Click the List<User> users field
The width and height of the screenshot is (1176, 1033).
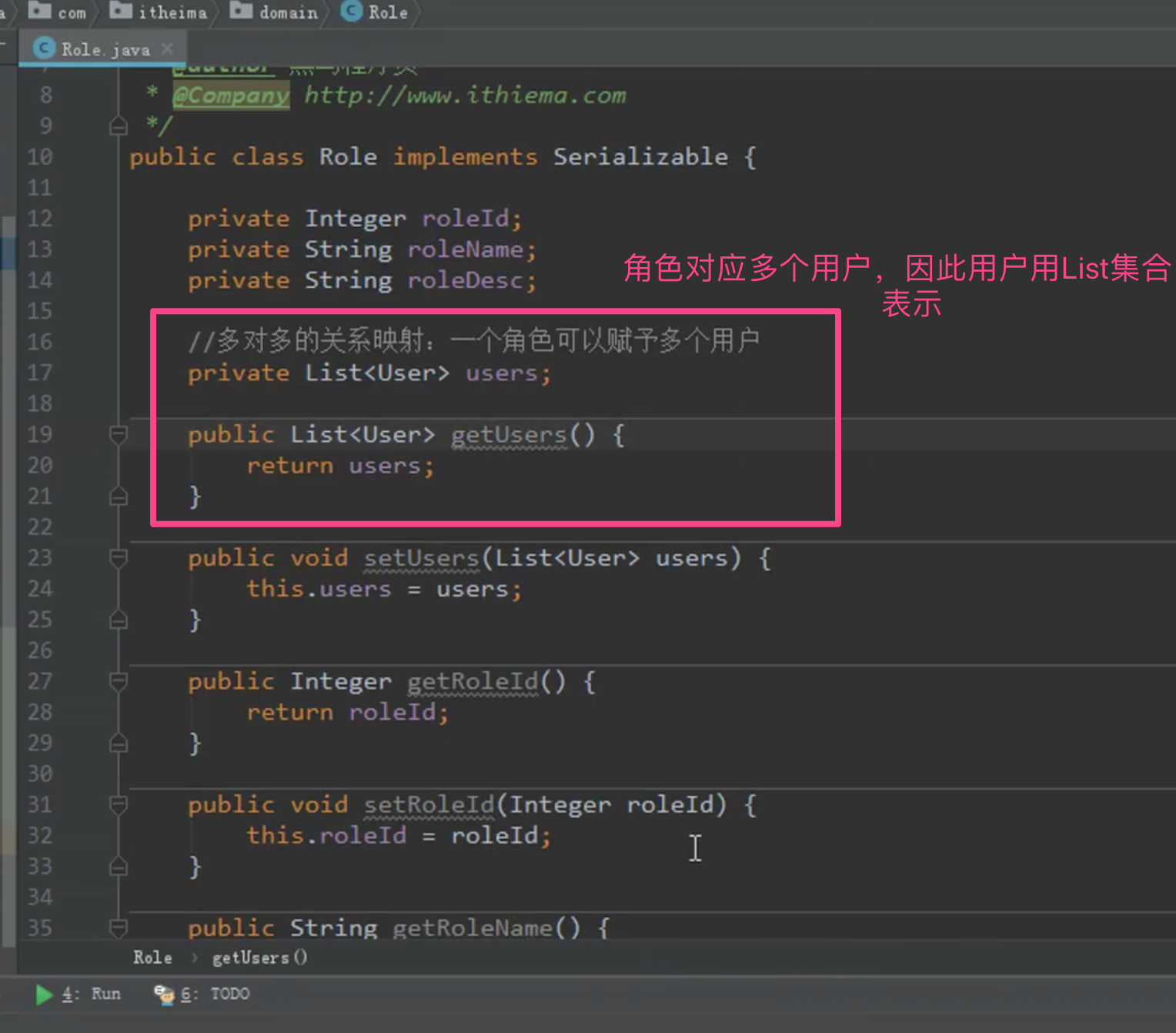(369, 373)
